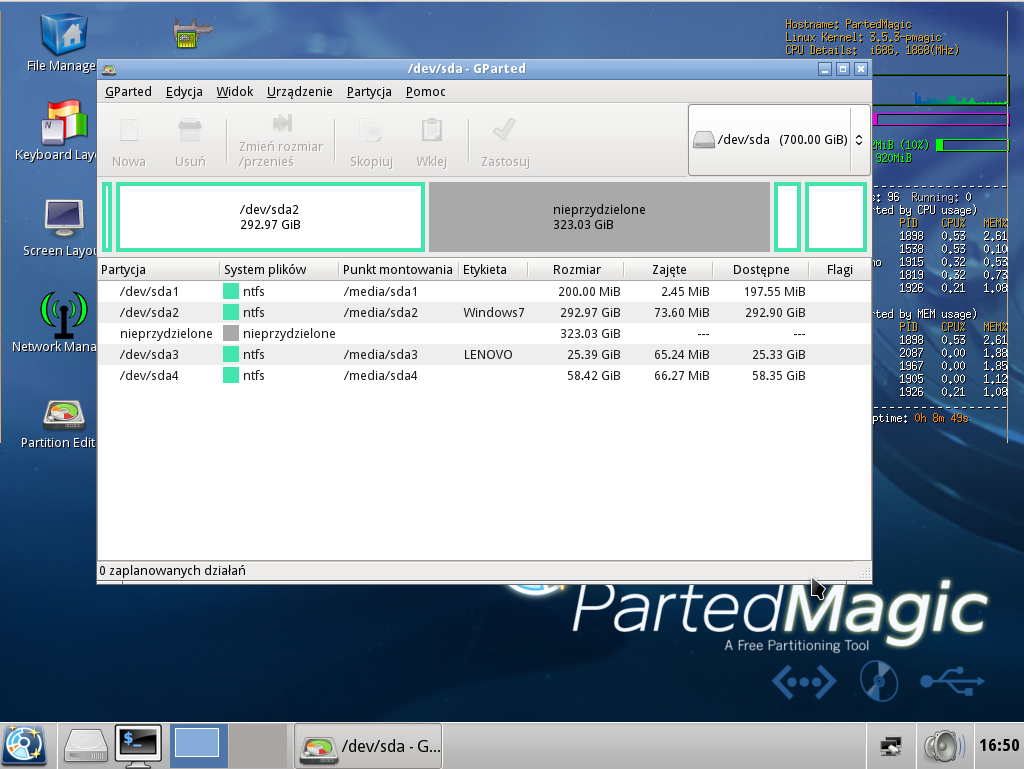
Task: Sort by System plików column header
Action: click(280, 270)
